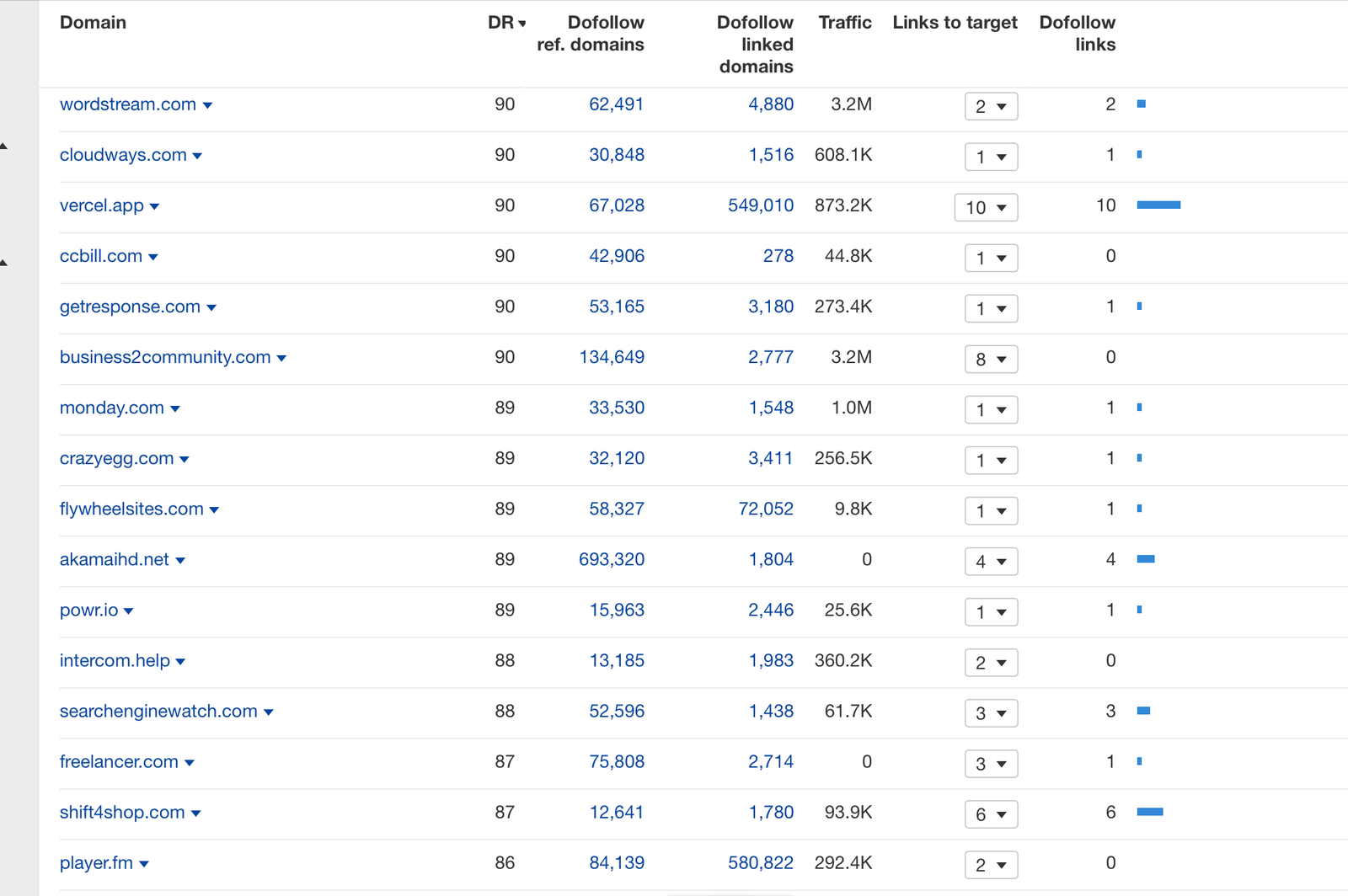Click flywheelsites.com domain link

[131, 509]
